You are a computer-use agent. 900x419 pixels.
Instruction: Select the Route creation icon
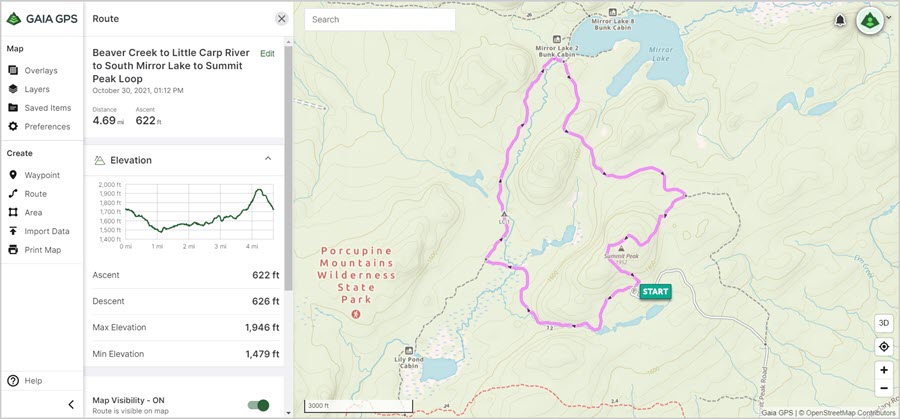click(13, 194)
